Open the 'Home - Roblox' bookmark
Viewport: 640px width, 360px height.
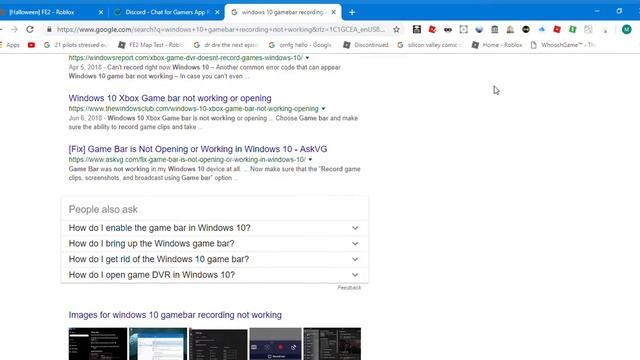coord(497,45)
